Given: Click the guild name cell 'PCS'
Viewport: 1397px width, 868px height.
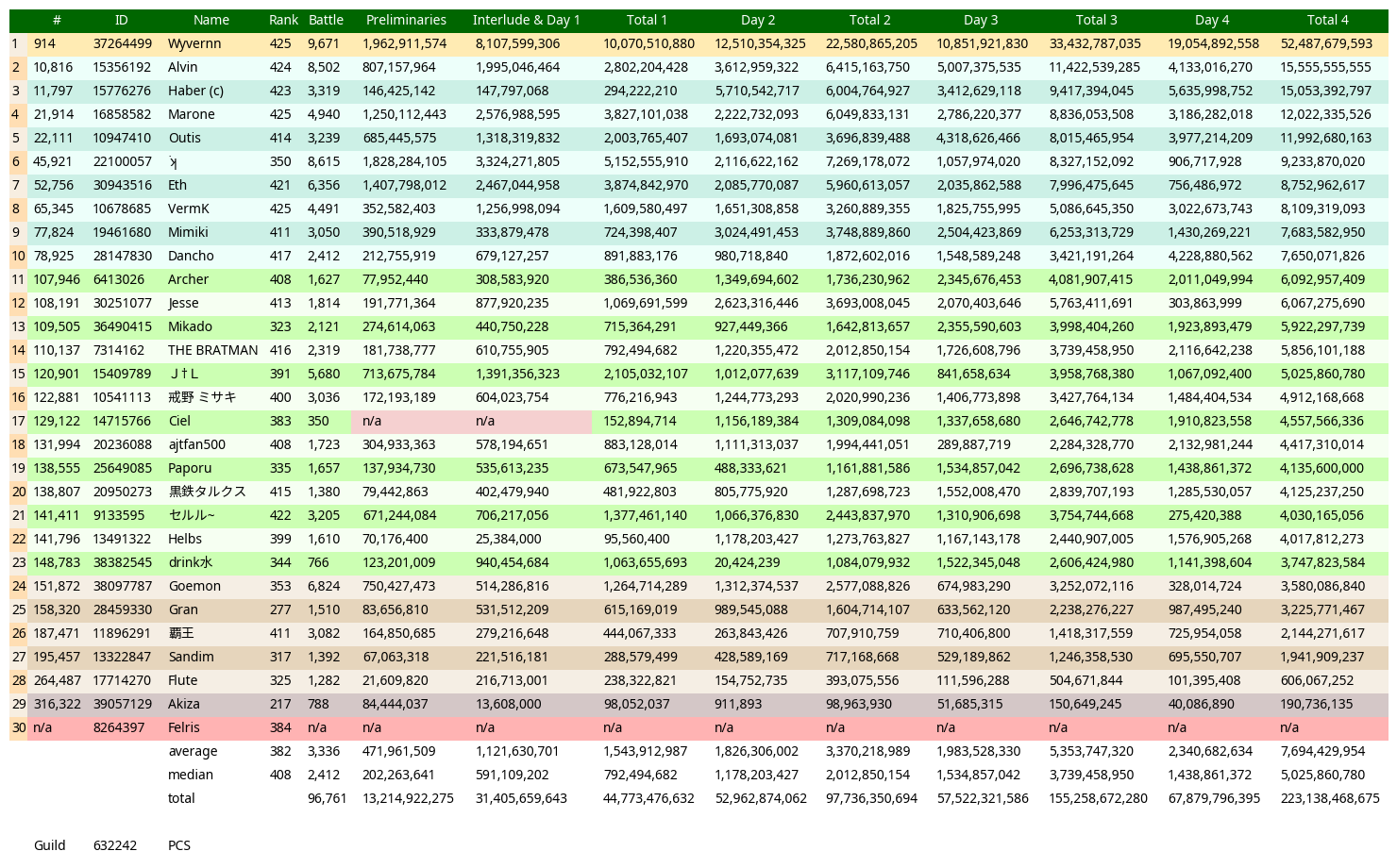Looking at the screenshot, I should pyautogui.click(x=179, y=845).
